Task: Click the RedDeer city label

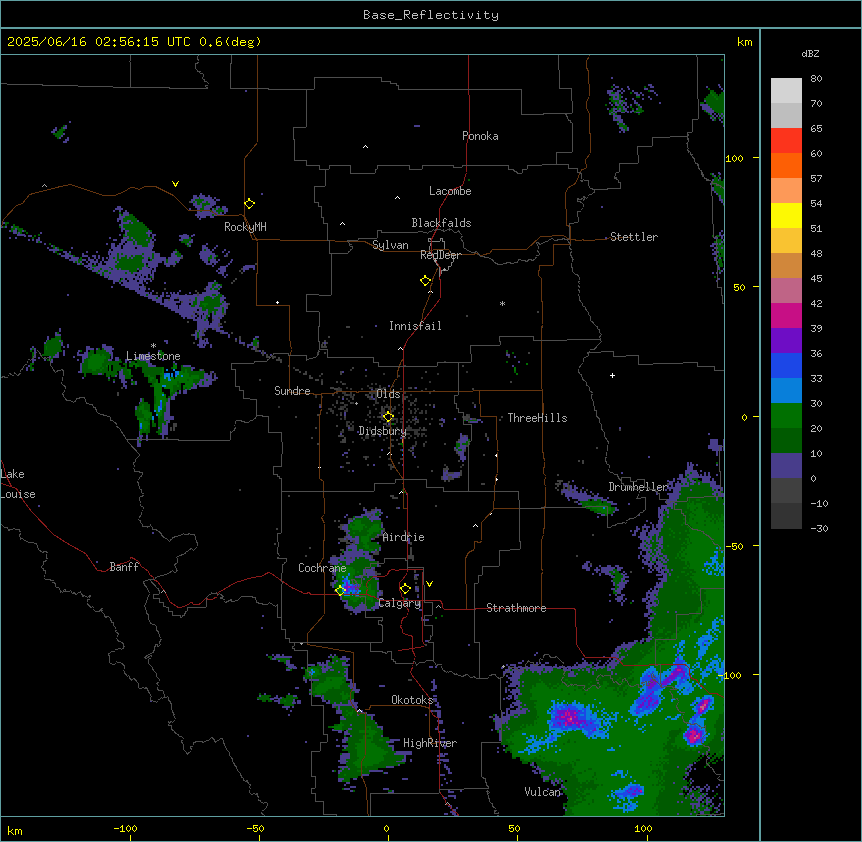Action: coord(440,255)
